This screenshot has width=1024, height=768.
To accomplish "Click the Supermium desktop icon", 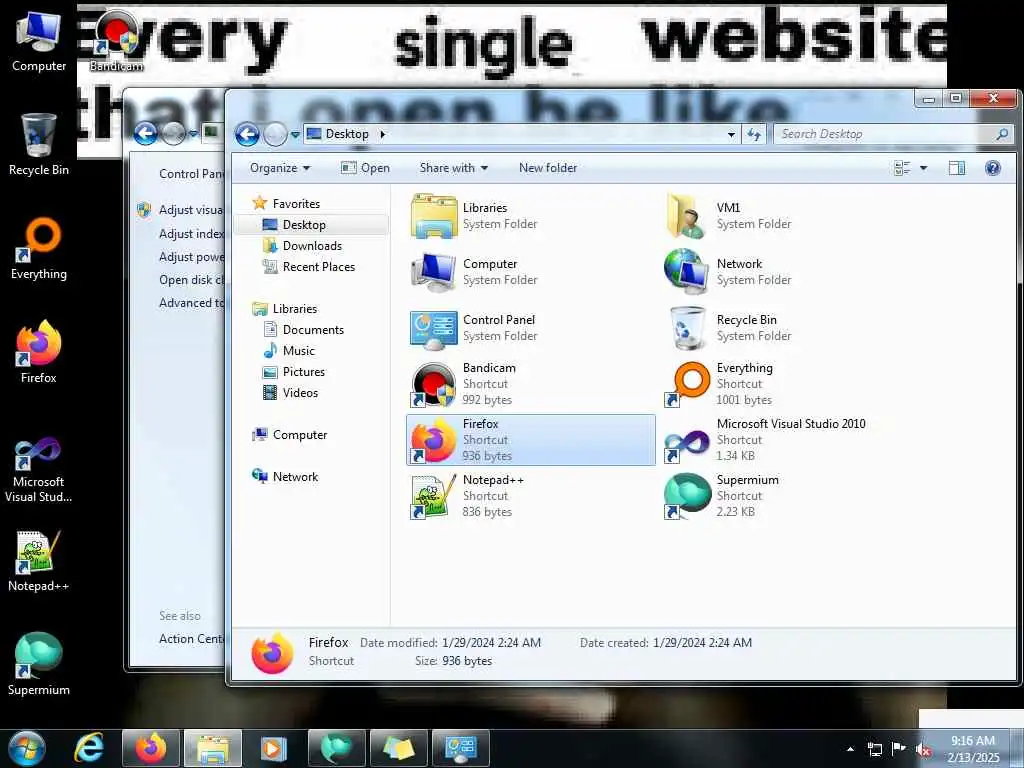I will (39, 665).
